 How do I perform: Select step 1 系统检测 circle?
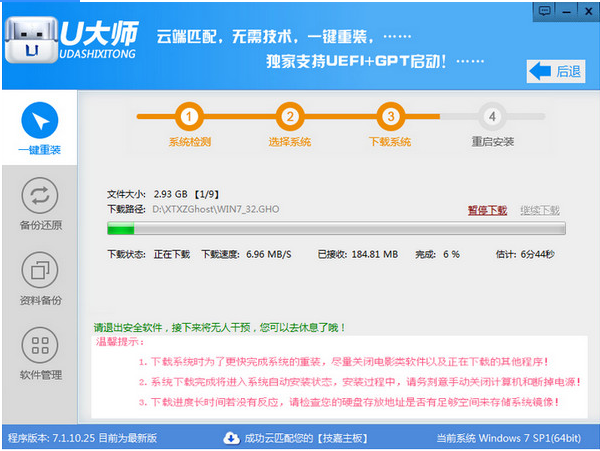coord(192,116)
